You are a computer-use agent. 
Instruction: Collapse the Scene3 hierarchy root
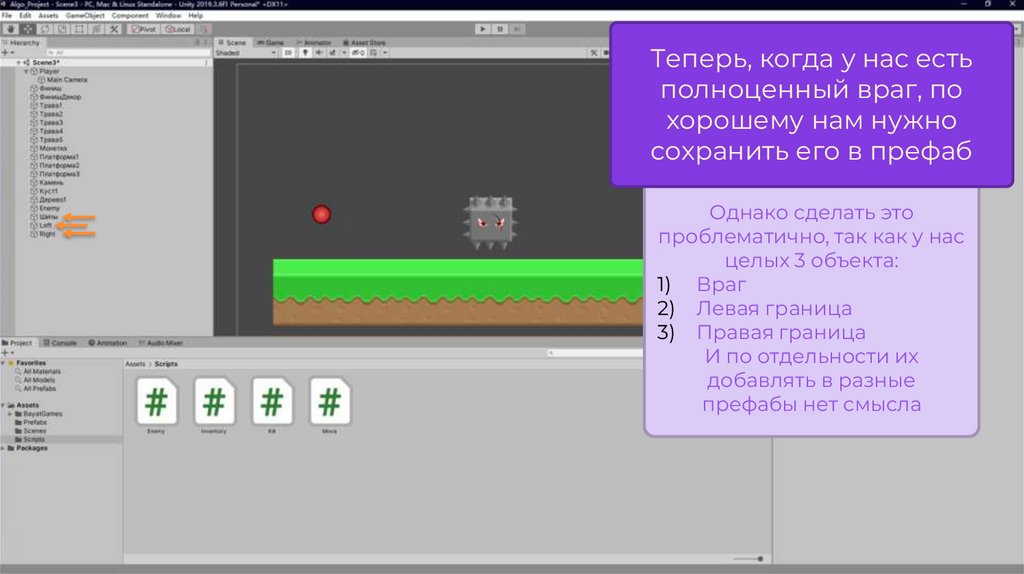(x=18, y=63)
